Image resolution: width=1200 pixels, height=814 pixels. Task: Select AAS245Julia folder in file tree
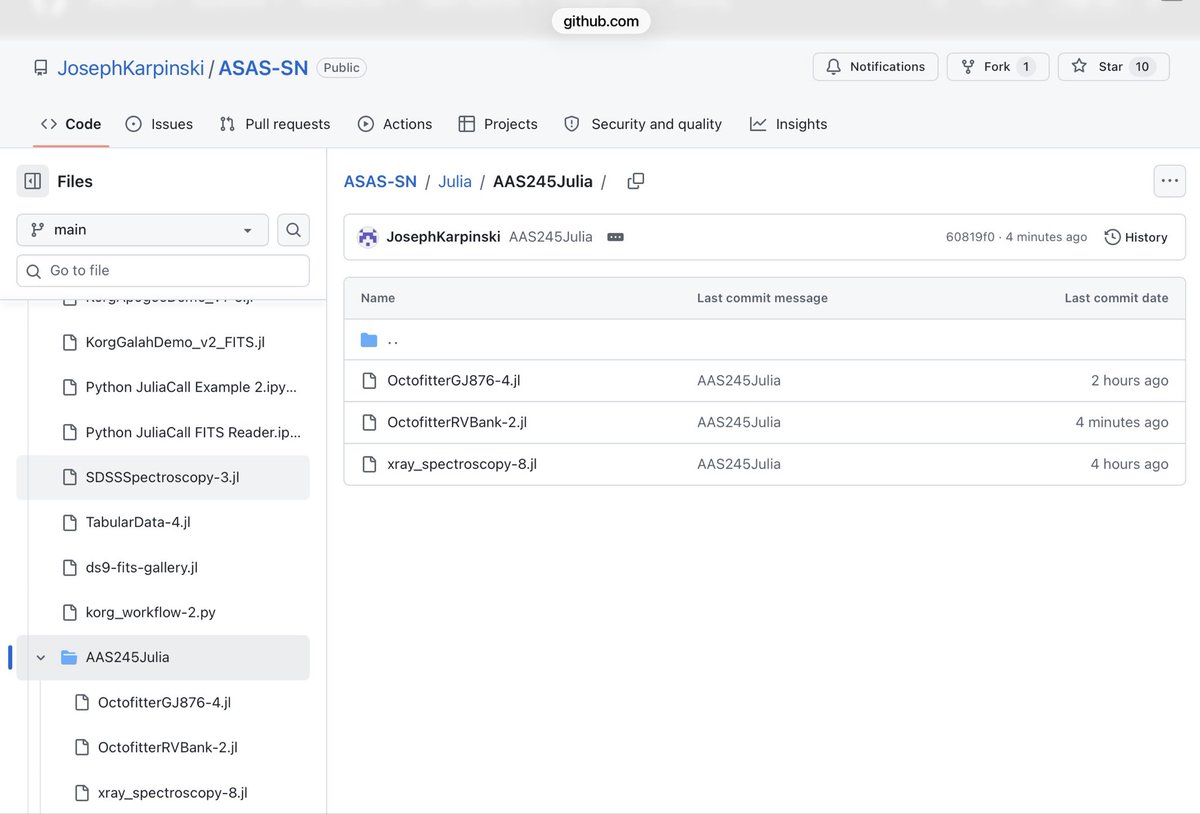click(x=163, y=657)
